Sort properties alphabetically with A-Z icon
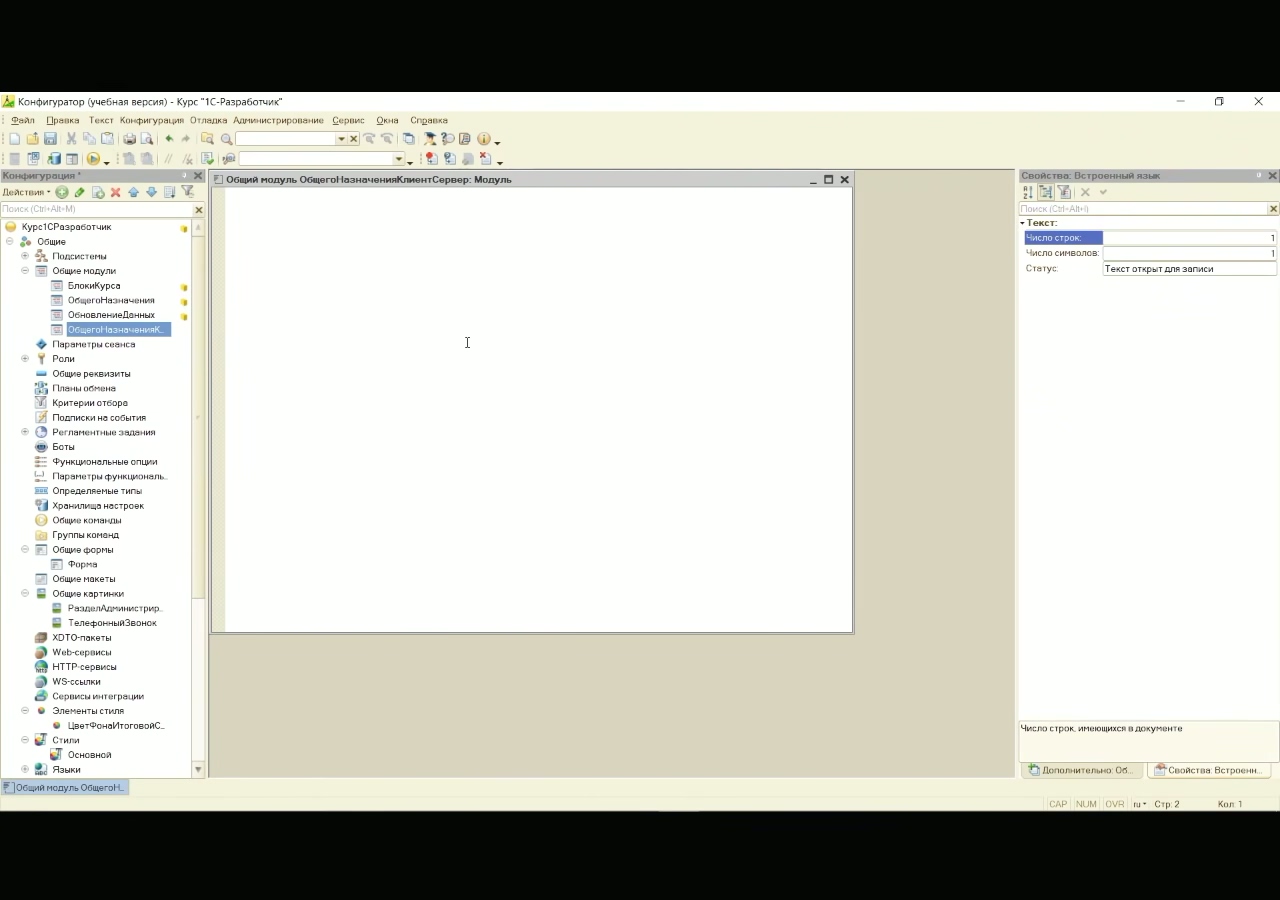1280x900 pixels. coord(1027,192)
